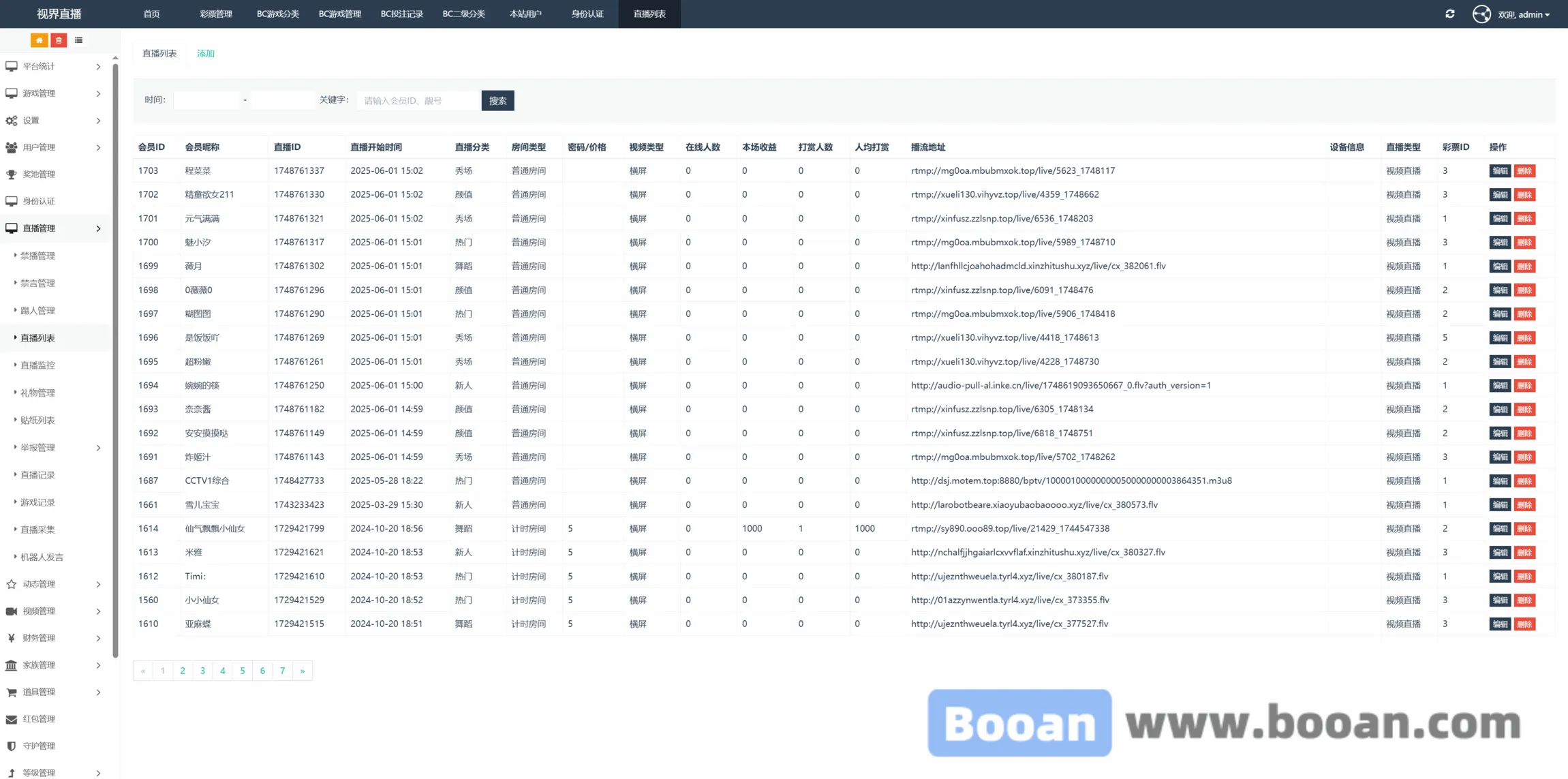This screenshot has width=1568, height=779.
Task: Open the BC游戏管理 top menu
Action: 339,14
